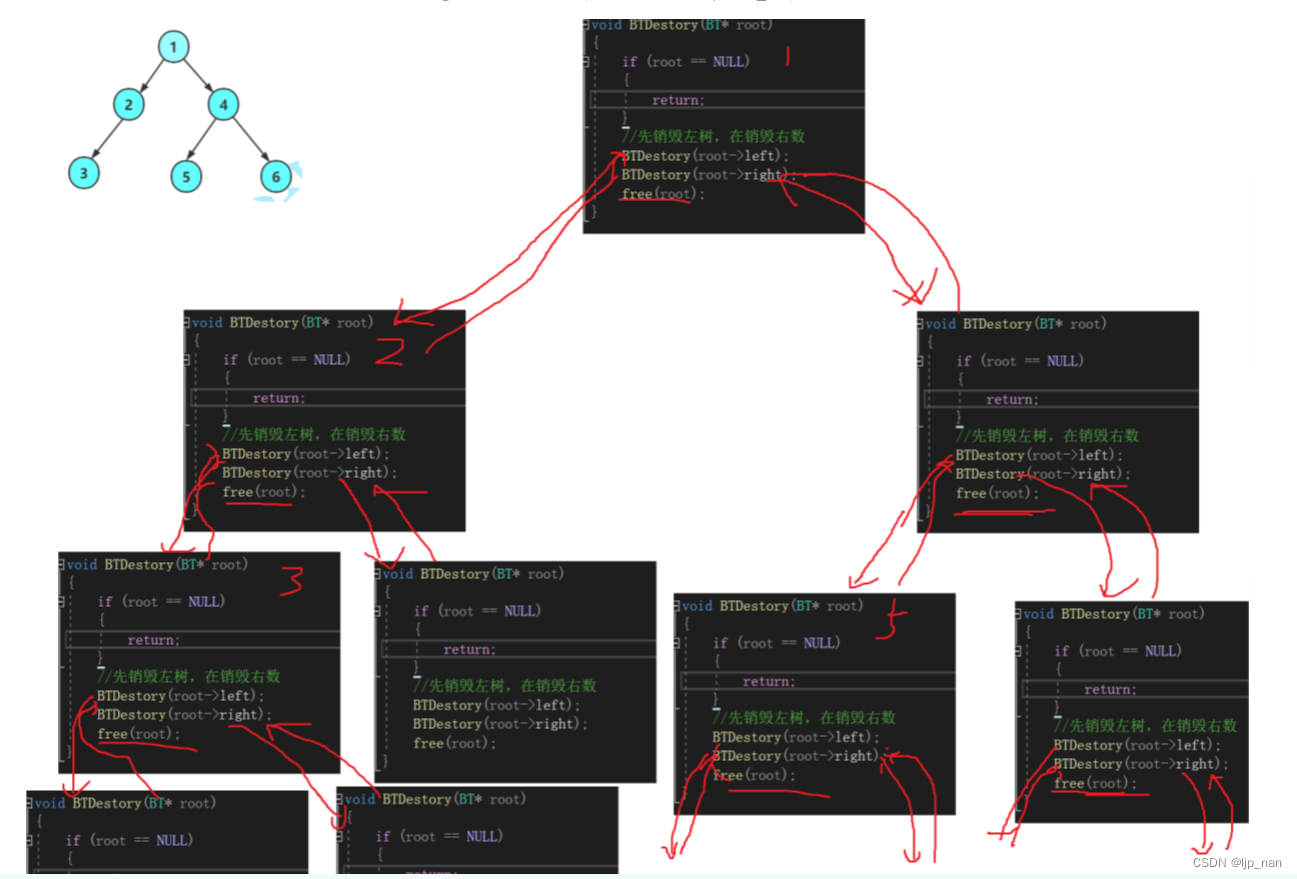The width and height of the screenshot is (1297, 879).
Task: Click 'void BTDestory(BT* root)' in topmost code block
Action: (682, 25)
